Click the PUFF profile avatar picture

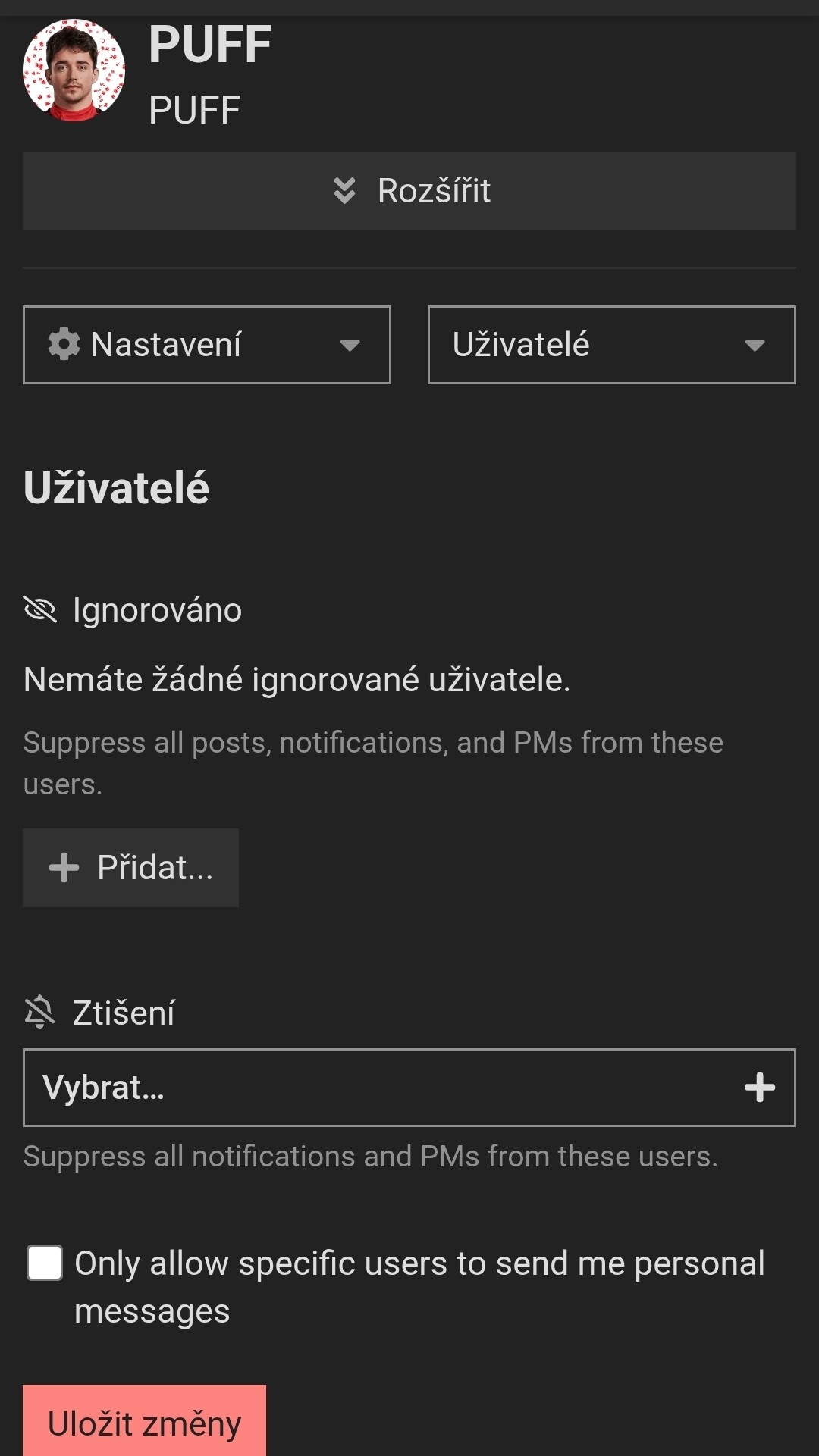(x=74, y=70)
